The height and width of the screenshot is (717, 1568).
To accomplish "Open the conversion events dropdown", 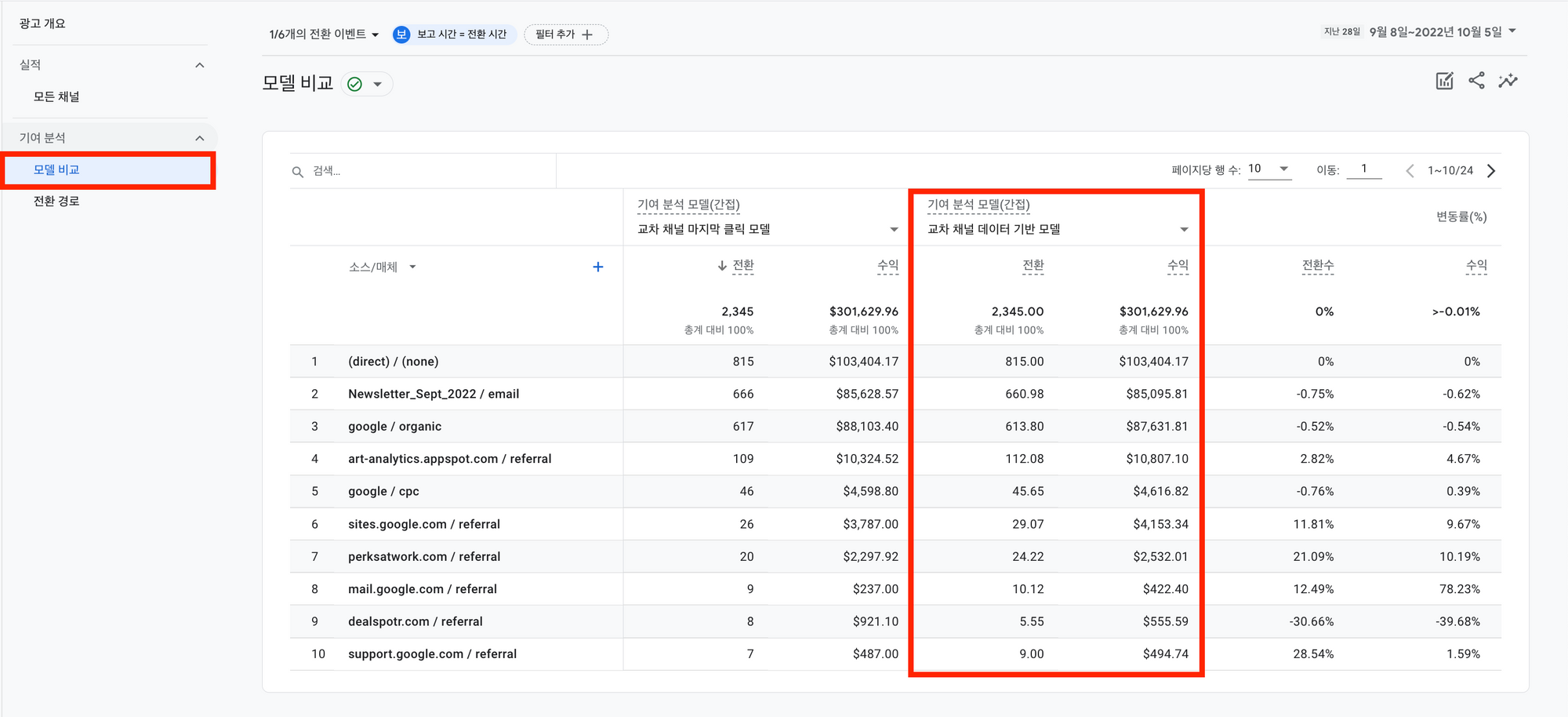I will coord(324,35).
